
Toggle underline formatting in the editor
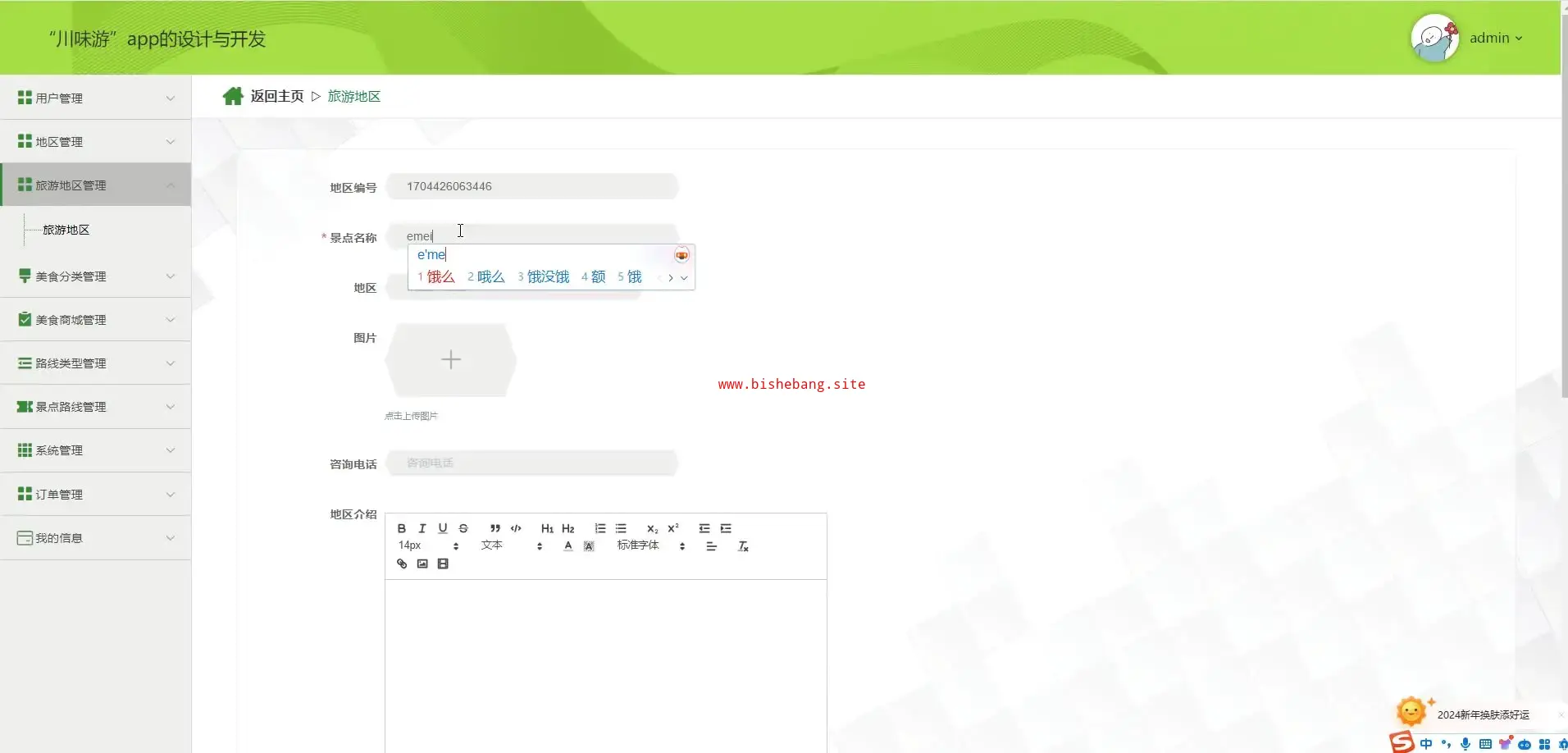[x=443, y=528]
